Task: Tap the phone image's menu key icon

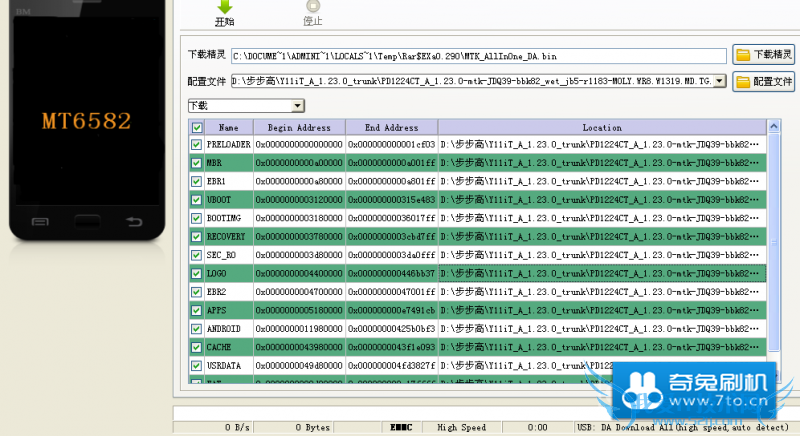Action: click(38, 220)
